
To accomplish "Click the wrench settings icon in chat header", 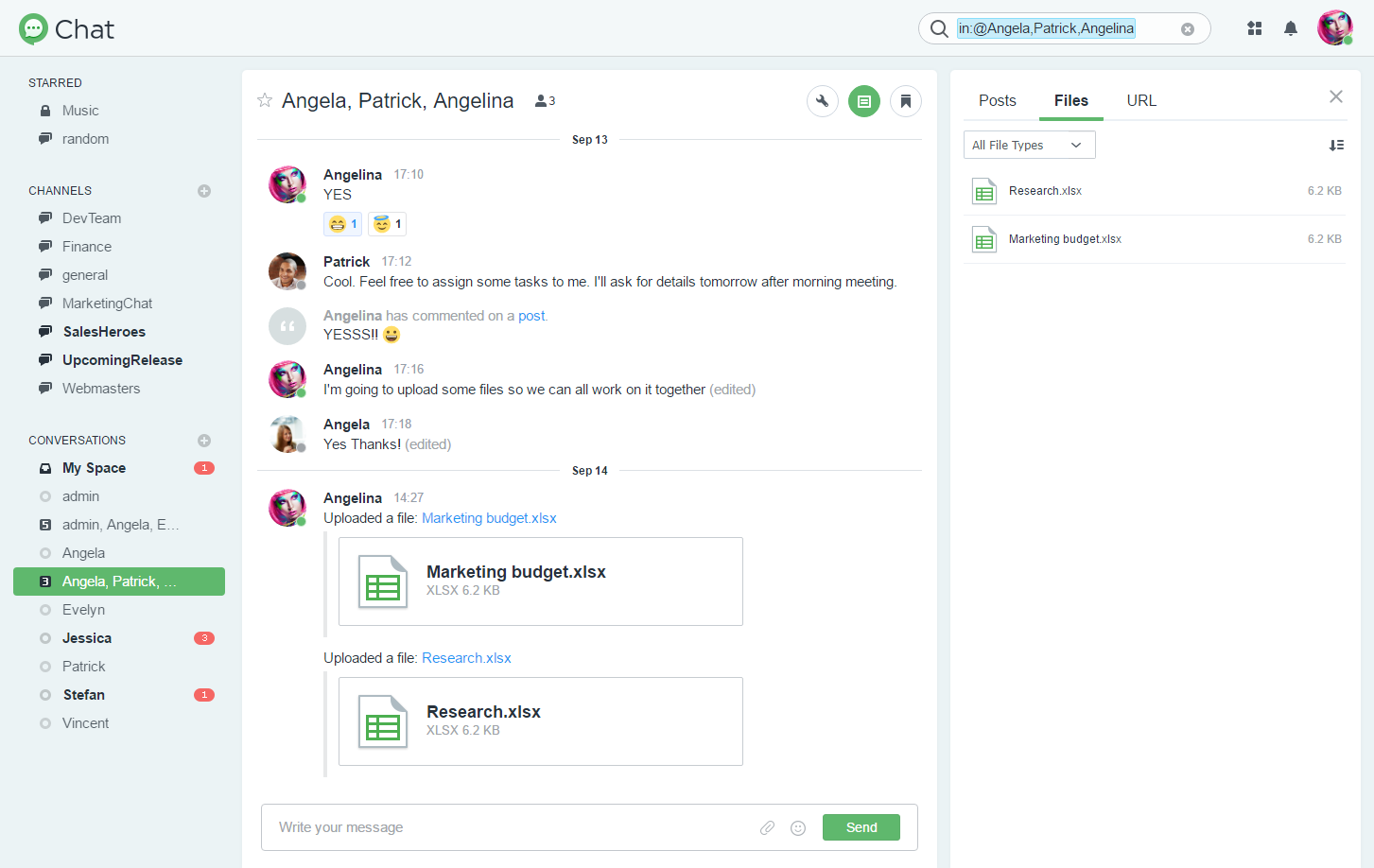I will [822, 101].
